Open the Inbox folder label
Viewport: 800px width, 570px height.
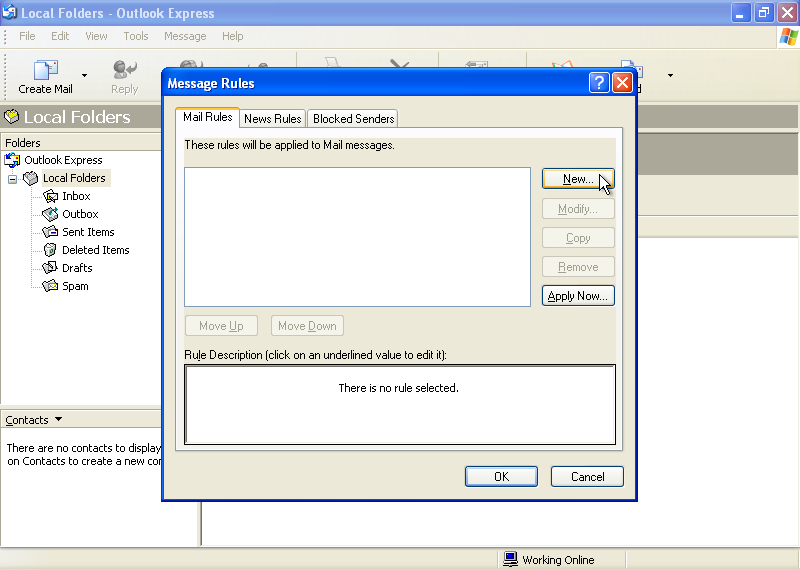(x=76, y=196)
